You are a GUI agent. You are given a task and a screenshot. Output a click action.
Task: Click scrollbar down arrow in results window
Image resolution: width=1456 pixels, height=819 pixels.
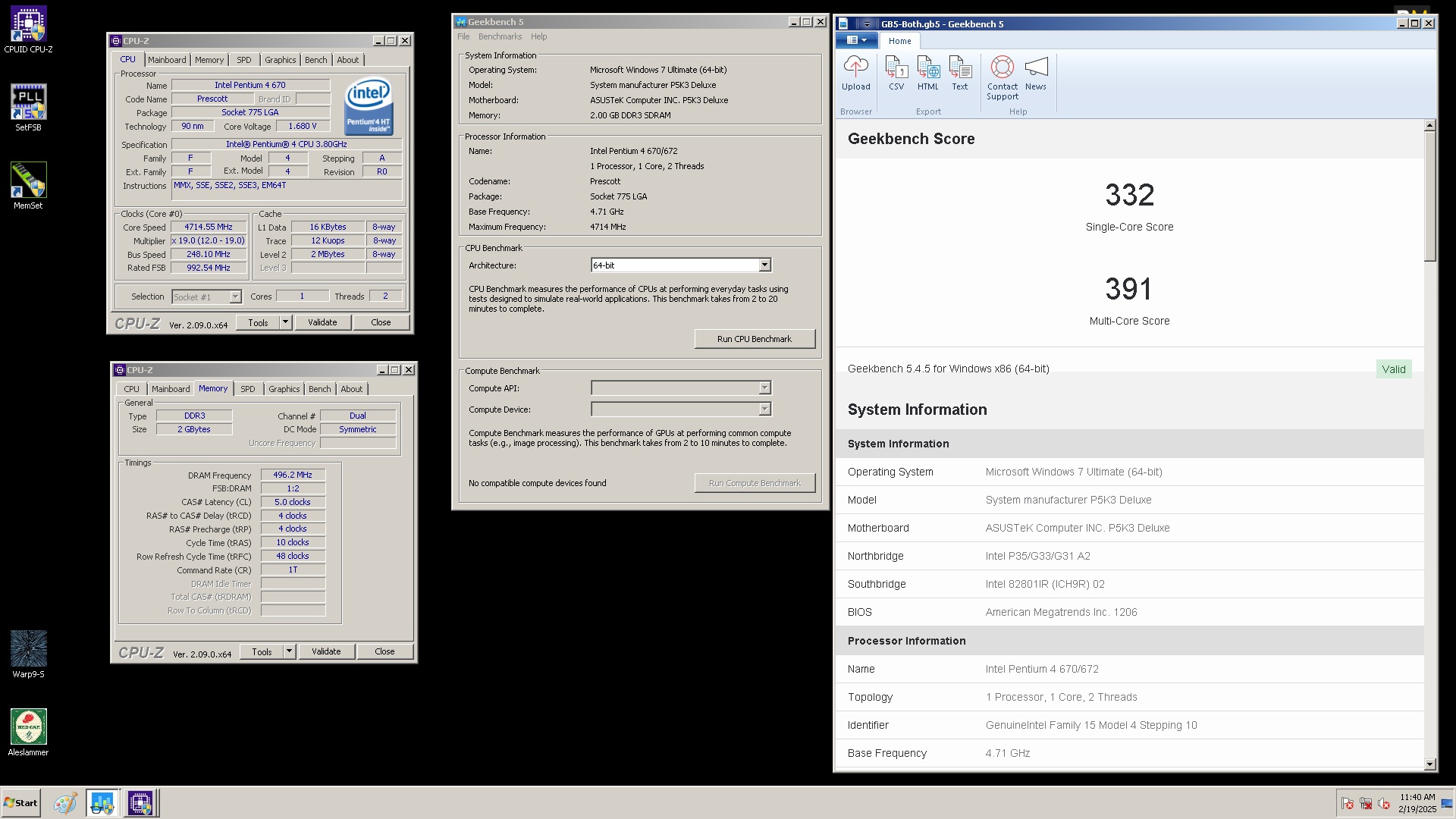click(x=1429, y=764)
